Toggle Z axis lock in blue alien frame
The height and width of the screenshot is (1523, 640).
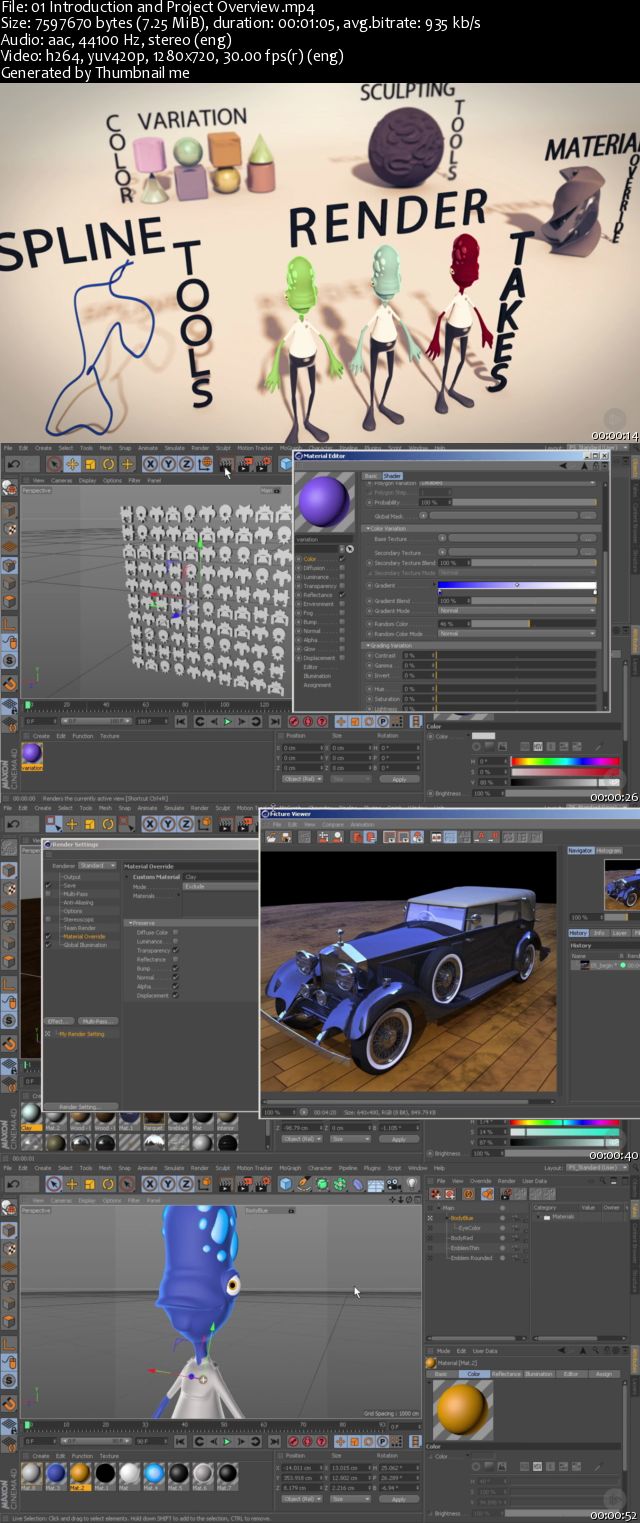click(x=186, y=1184)
